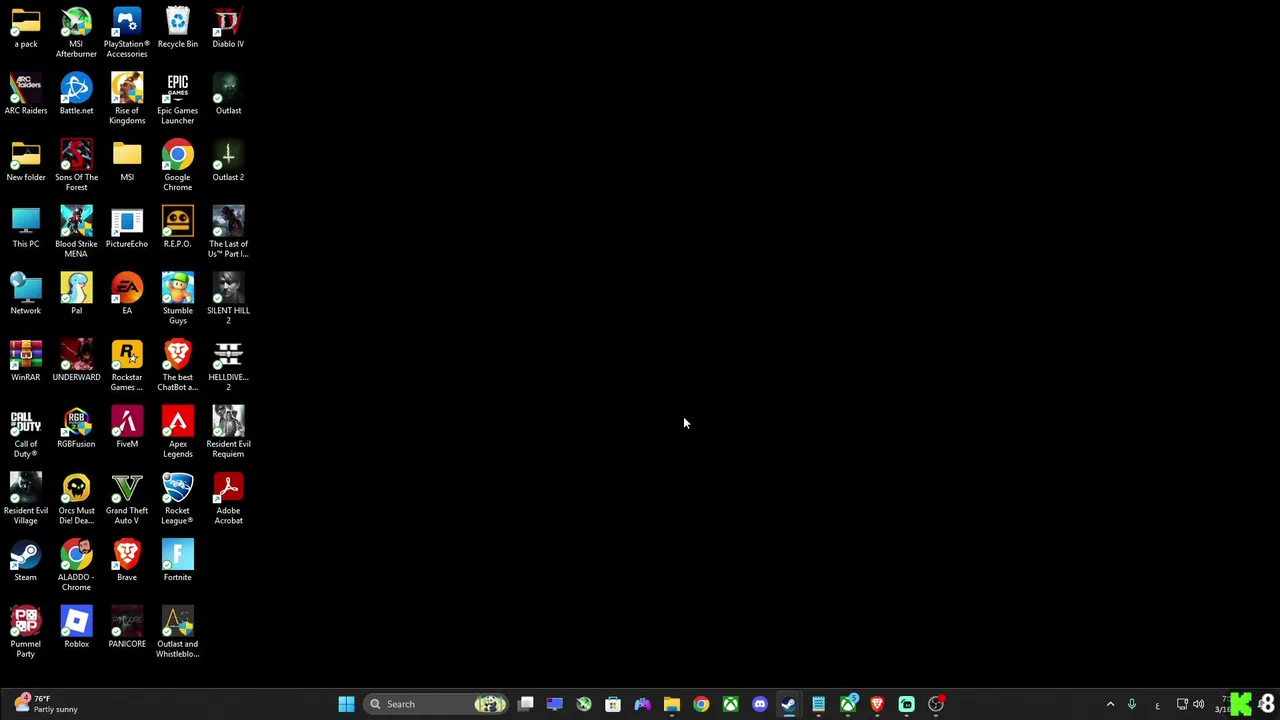Open the Windows Start menu

click(x=346, y=704)
